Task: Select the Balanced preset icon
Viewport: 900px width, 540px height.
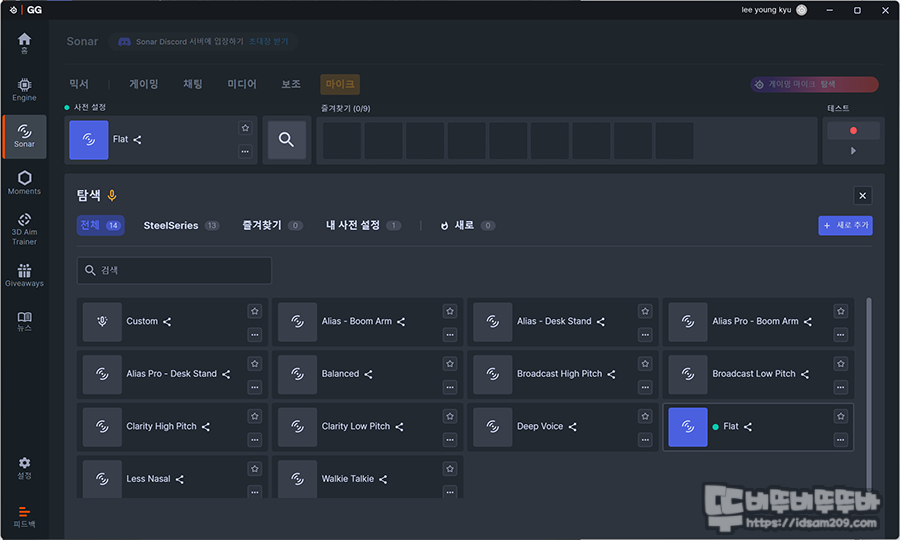Action: [x=297, y=374]
